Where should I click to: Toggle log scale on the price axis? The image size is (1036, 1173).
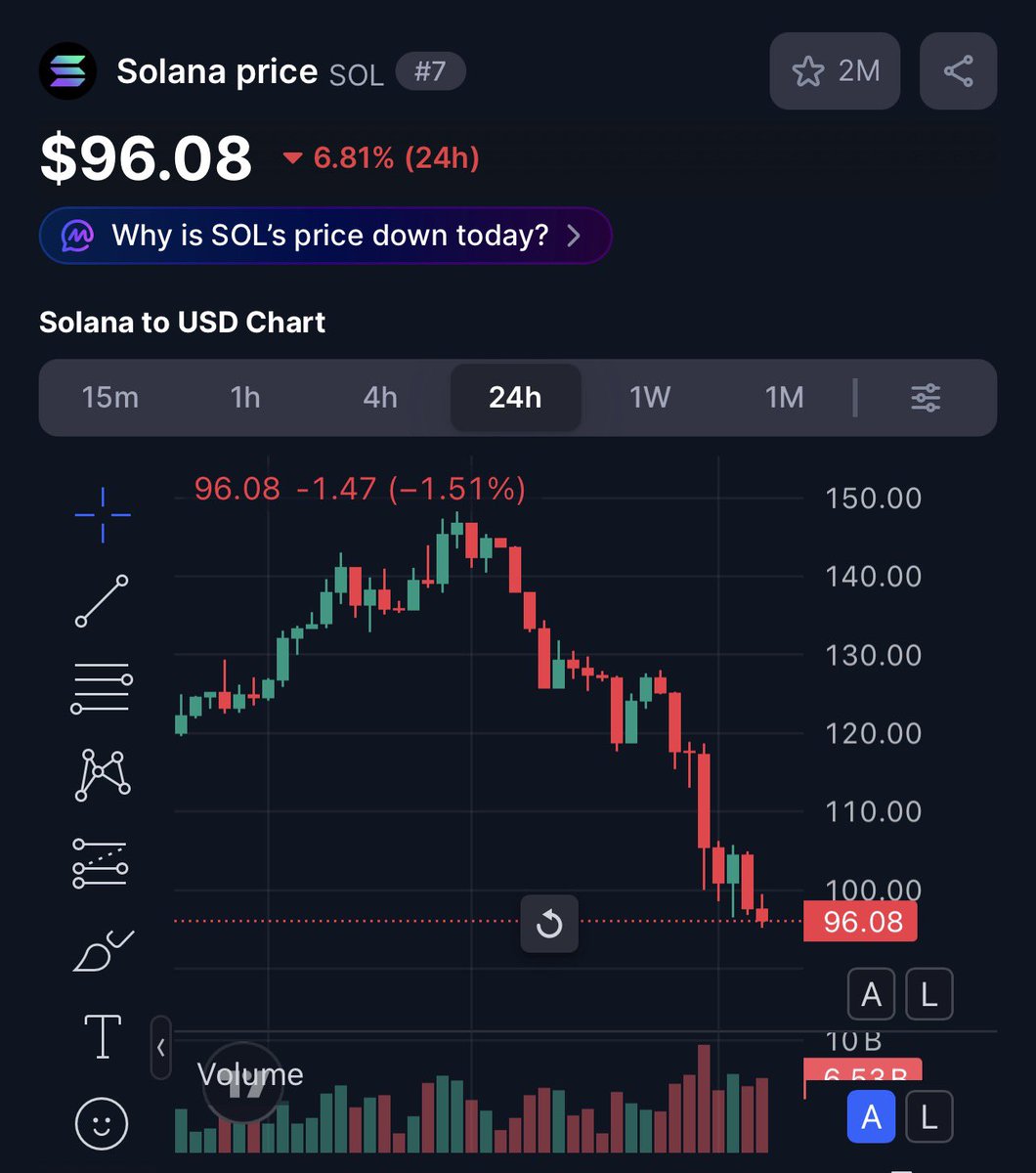(928, 995)
